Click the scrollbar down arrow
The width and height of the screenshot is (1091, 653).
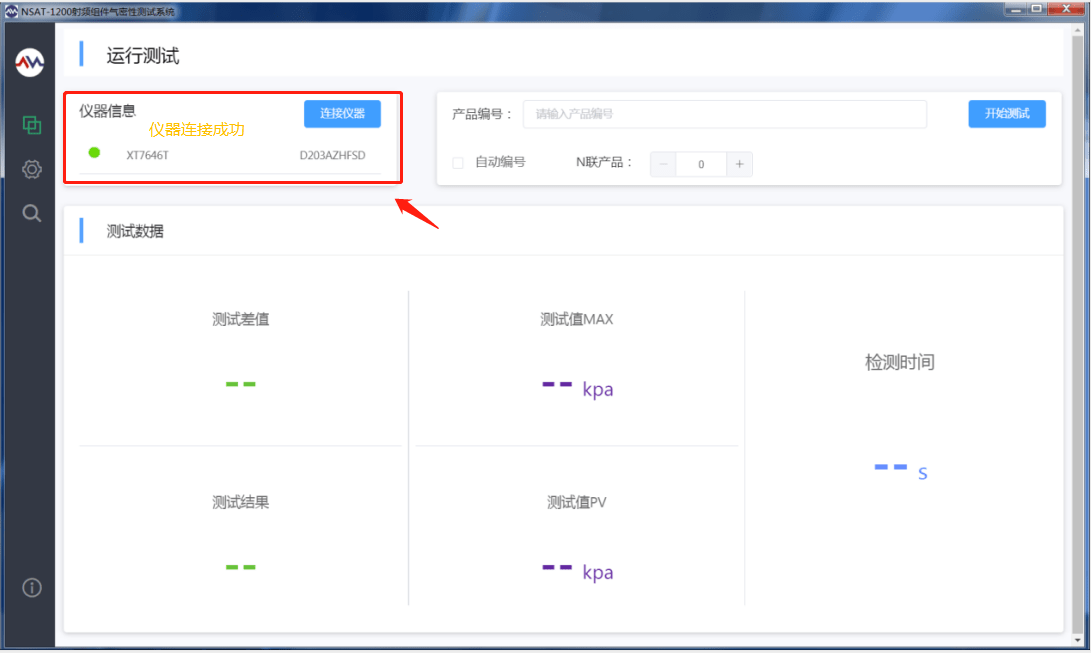1077,639
